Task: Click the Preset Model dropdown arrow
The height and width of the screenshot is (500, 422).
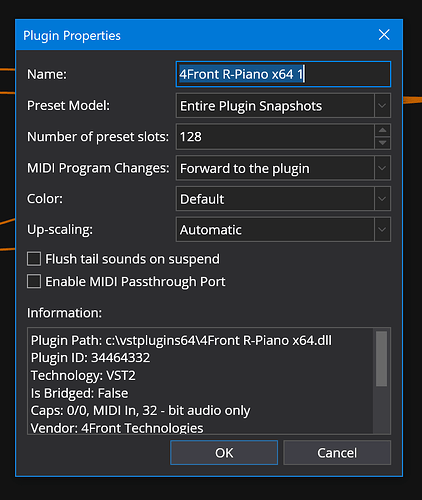Action: coord(382,106)
